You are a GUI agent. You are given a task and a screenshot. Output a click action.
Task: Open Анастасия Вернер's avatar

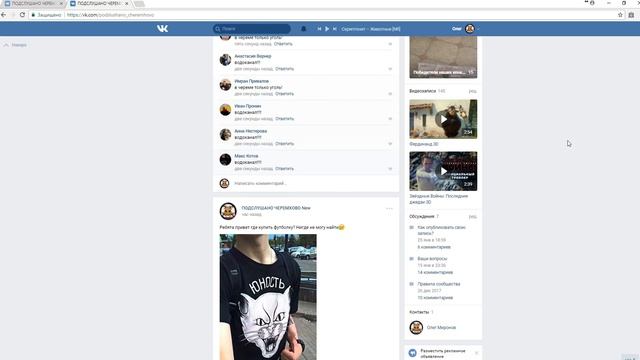(225, 60)
